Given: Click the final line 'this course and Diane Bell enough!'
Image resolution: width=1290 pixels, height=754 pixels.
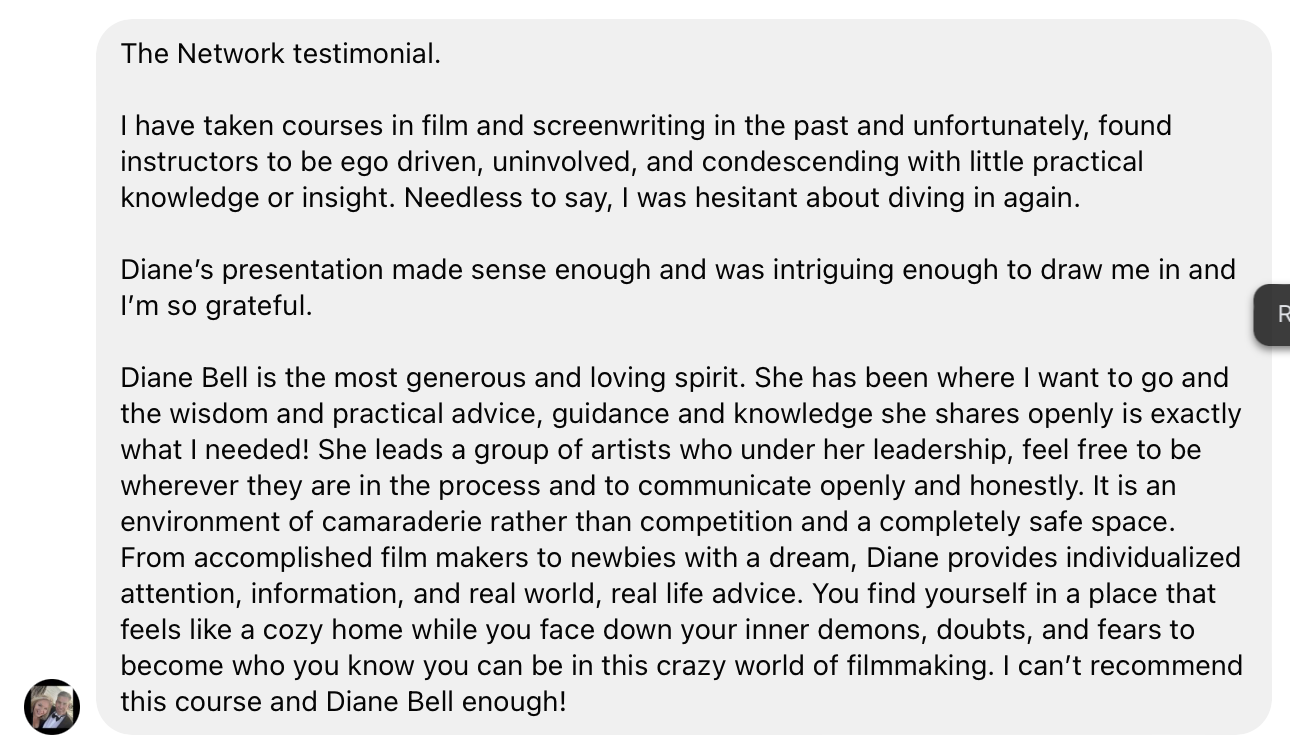Looking at the screenshot, I should tap(343, 702).
